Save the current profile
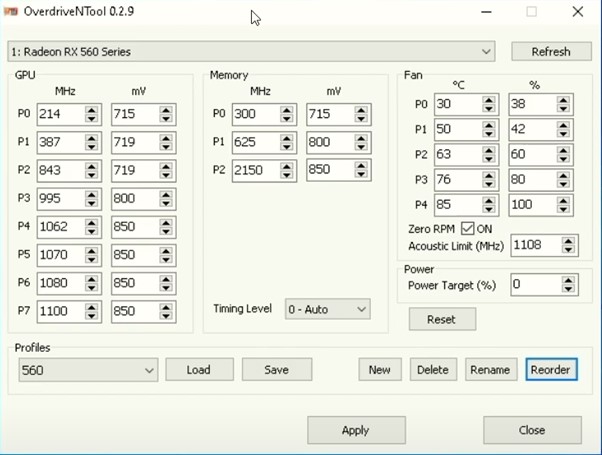Viewport: 602px width, 455px height. (x=277, y=370)
